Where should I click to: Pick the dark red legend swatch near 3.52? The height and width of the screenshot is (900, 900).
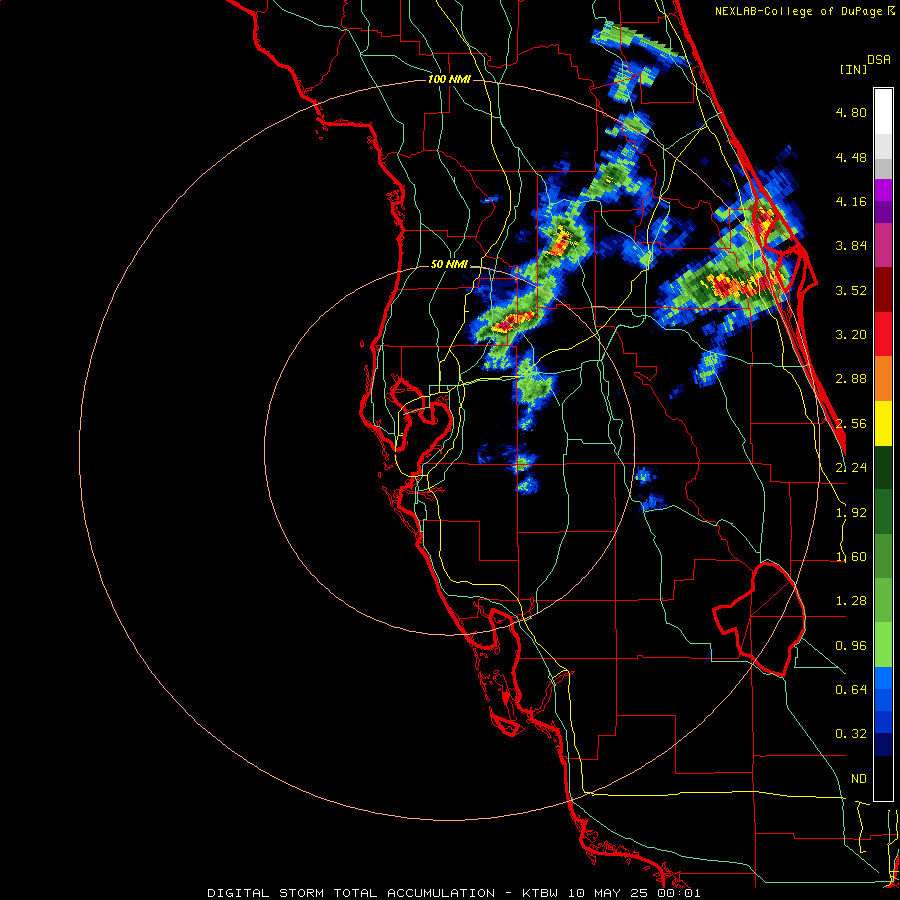pos(883,290)
